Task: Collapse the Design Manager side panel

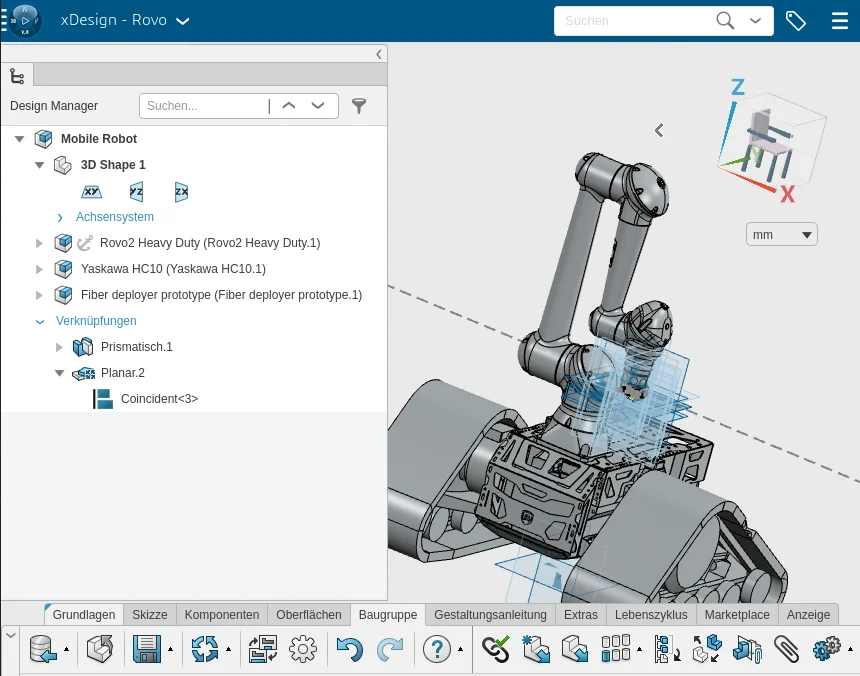Action: click(x=379, y=55)
